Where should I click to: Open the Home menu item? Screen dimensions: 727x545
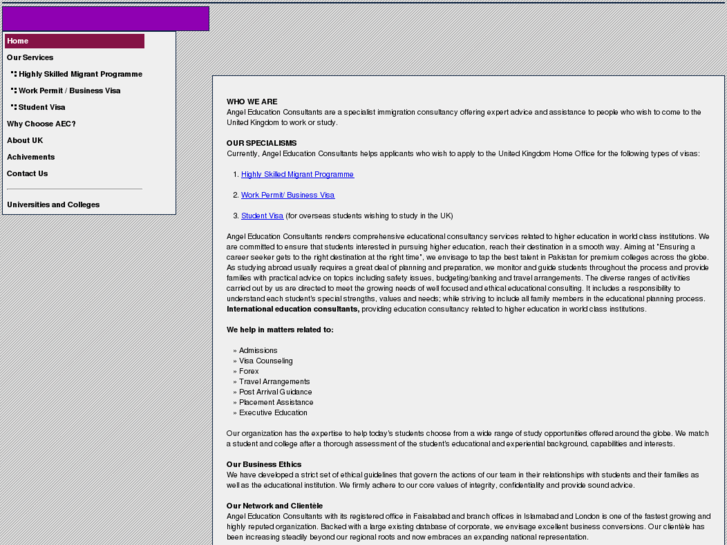coord(75,41)
